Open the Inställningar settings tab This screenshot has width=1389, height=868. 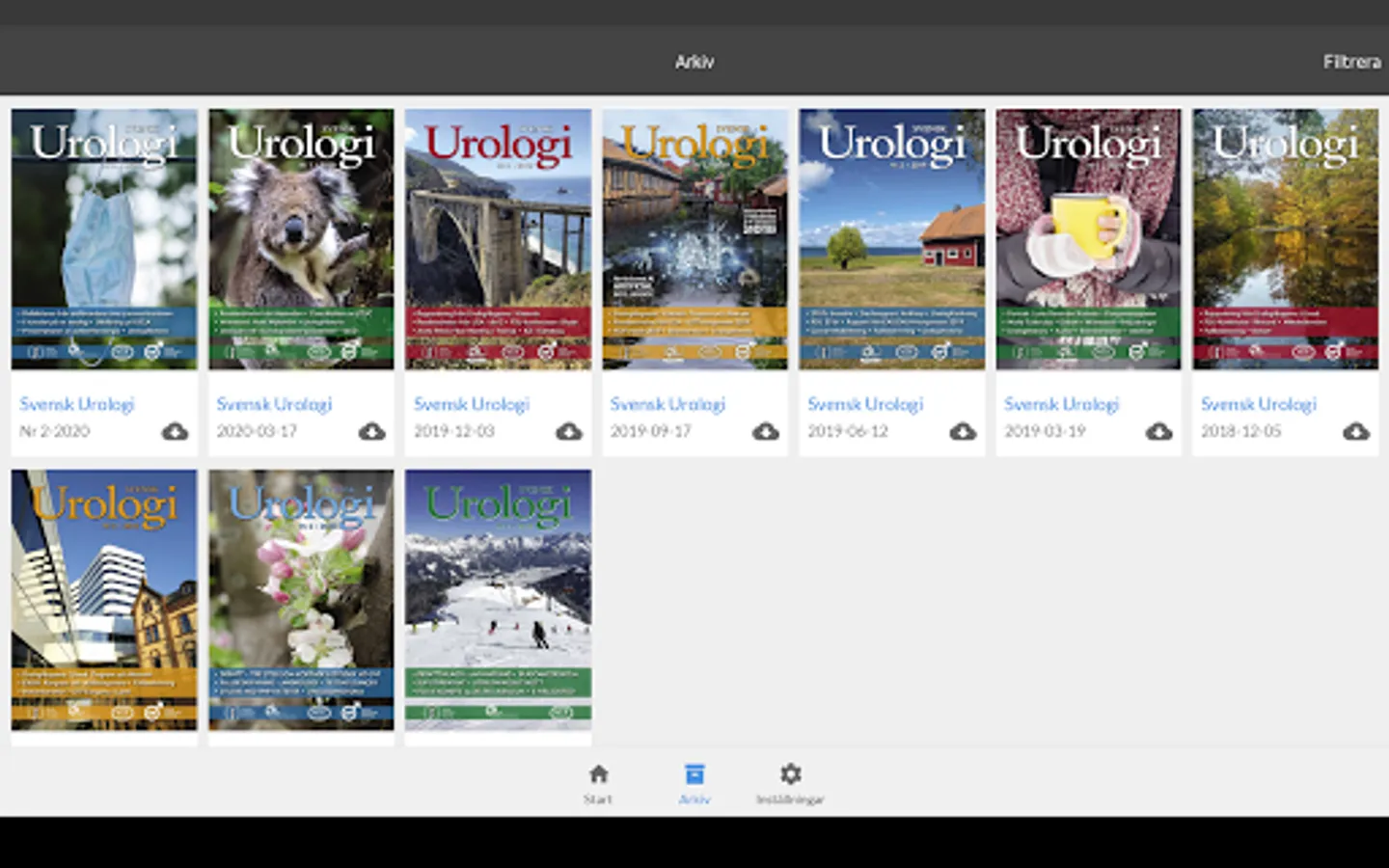pyautogui.click(x=790, y=784)
